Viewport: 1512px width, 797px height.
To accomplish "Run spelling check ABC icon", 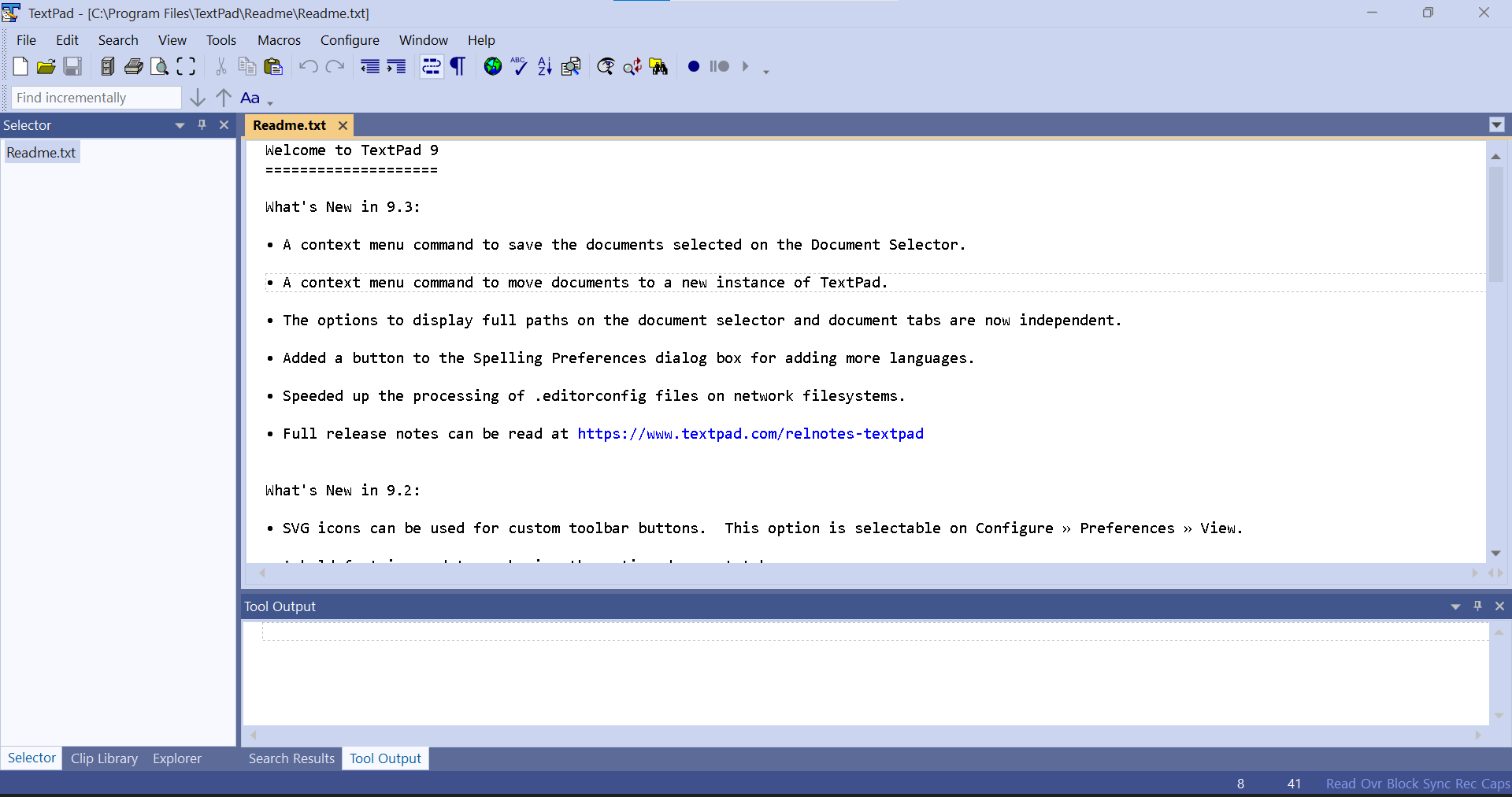I will point(519,66).
